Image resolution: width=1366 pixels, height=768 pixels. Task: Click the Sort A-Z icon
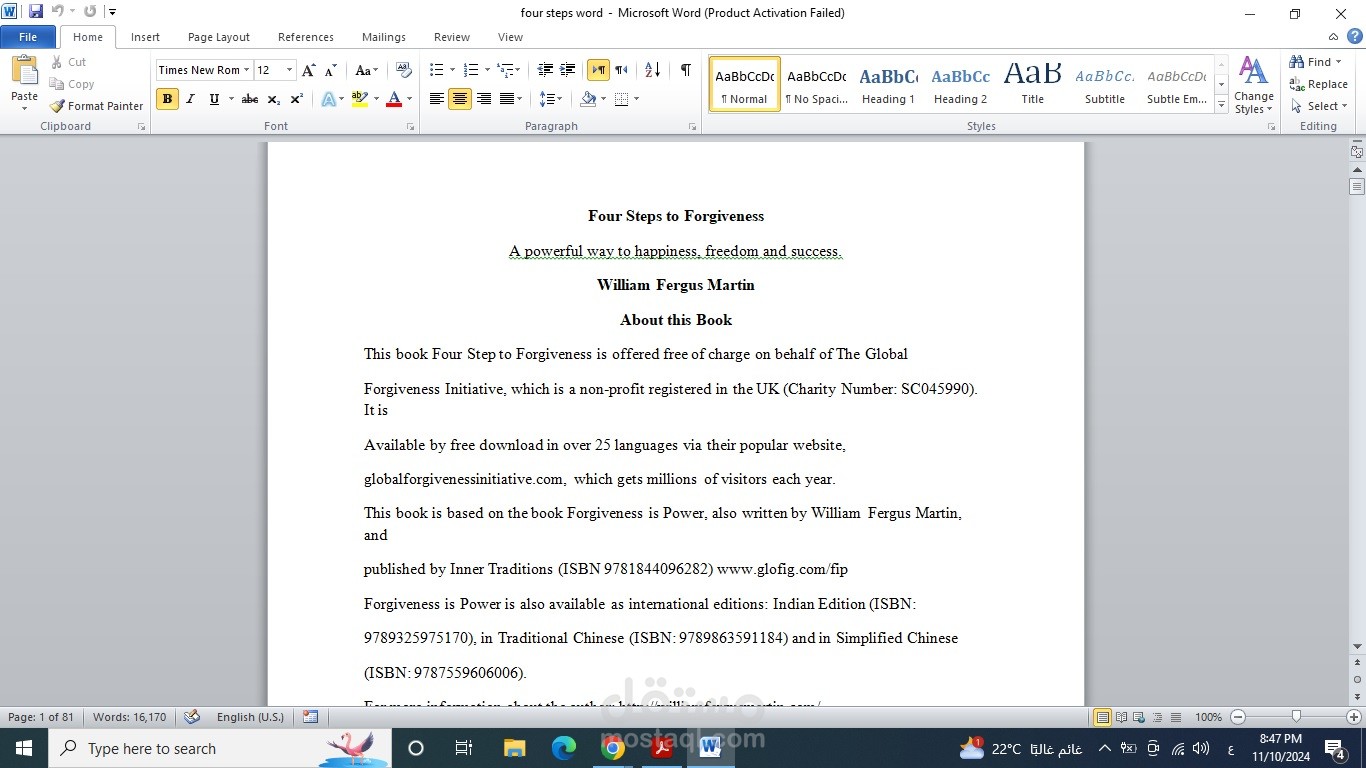point(652,70)
